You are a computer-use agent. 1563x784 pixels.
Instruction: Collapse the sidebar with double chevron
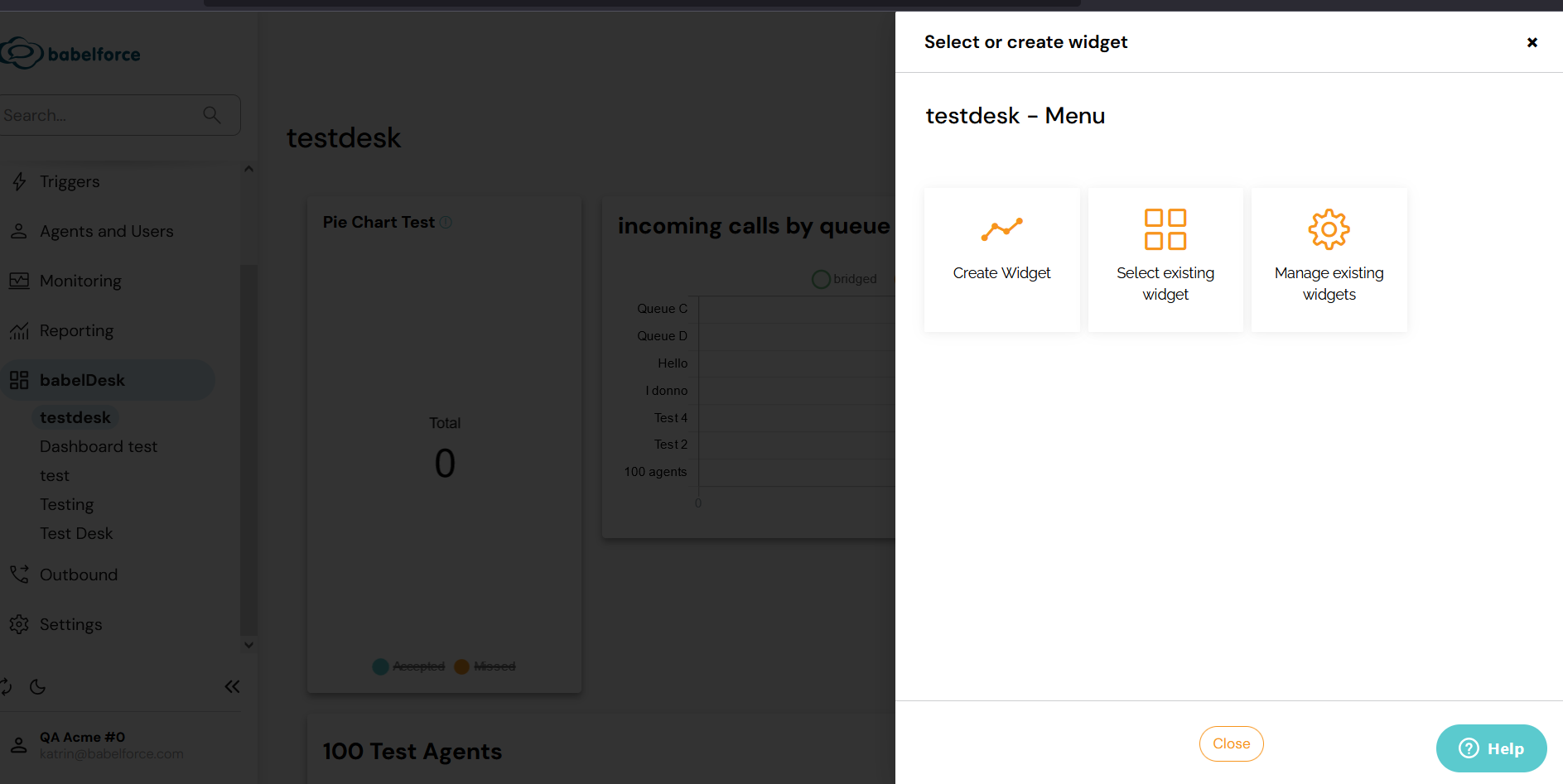232,686
